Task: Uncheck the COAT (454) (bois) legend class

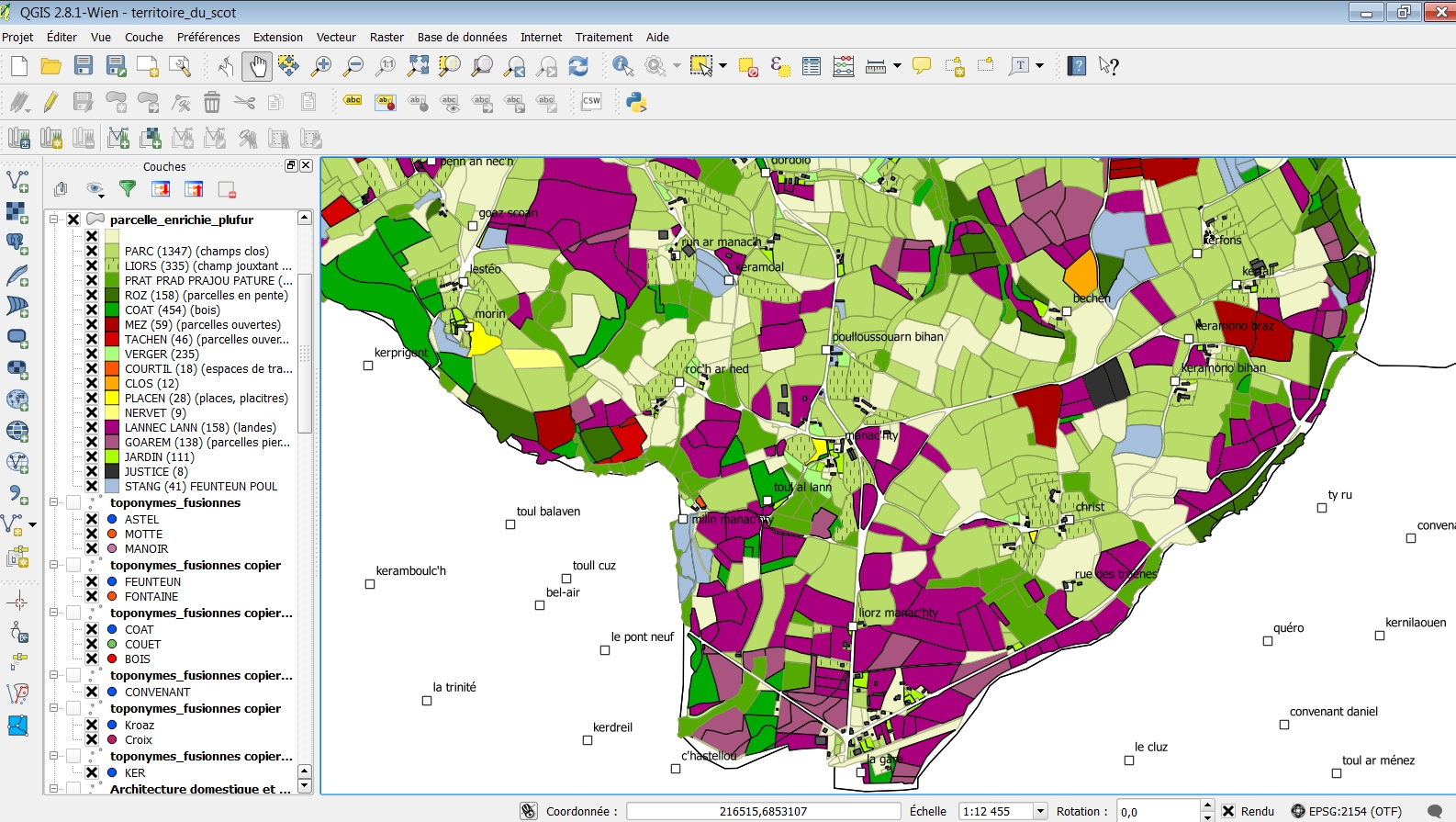Action: [92, 310]
